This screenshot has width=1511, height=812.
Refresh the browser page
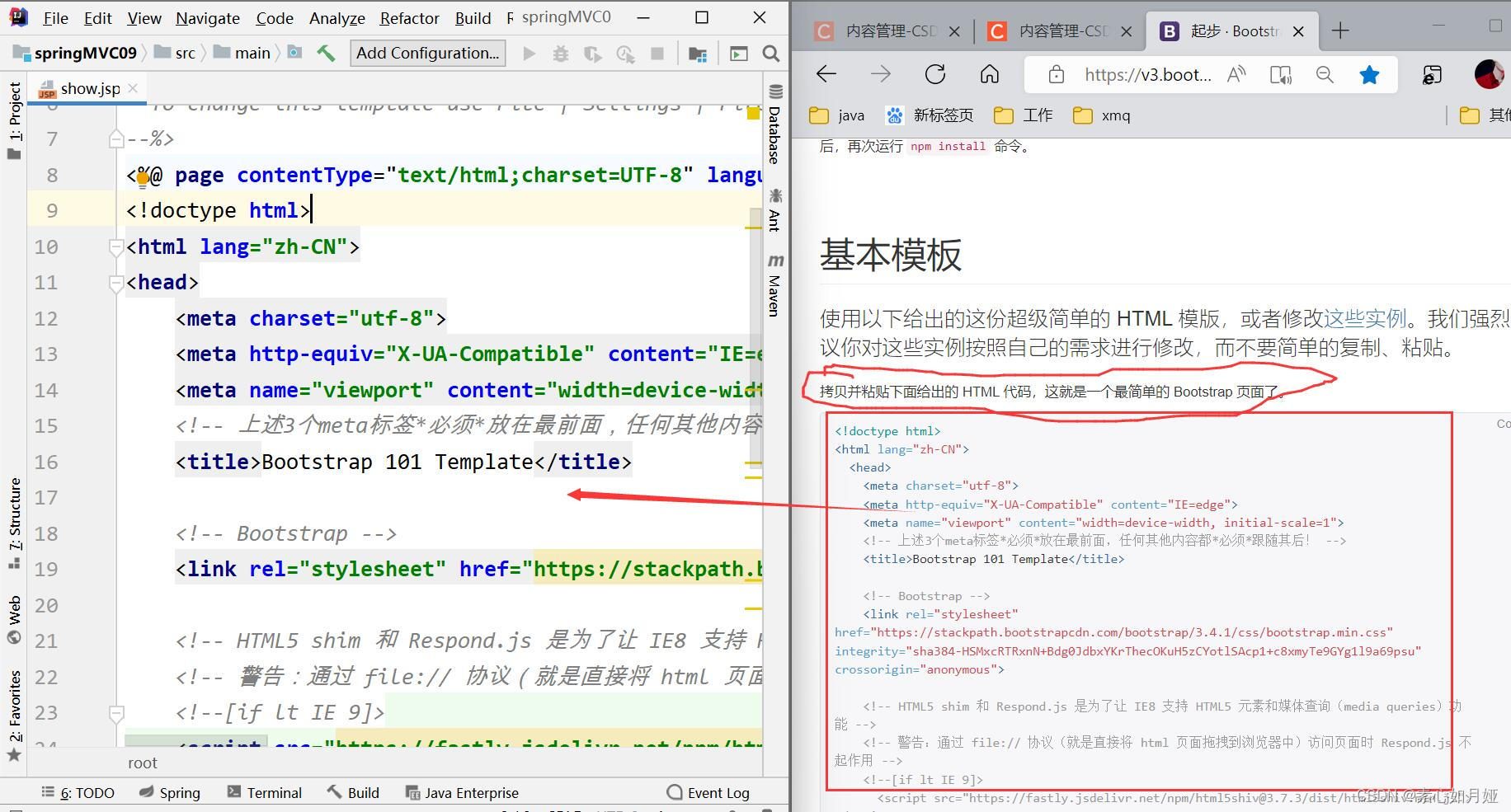935,74
